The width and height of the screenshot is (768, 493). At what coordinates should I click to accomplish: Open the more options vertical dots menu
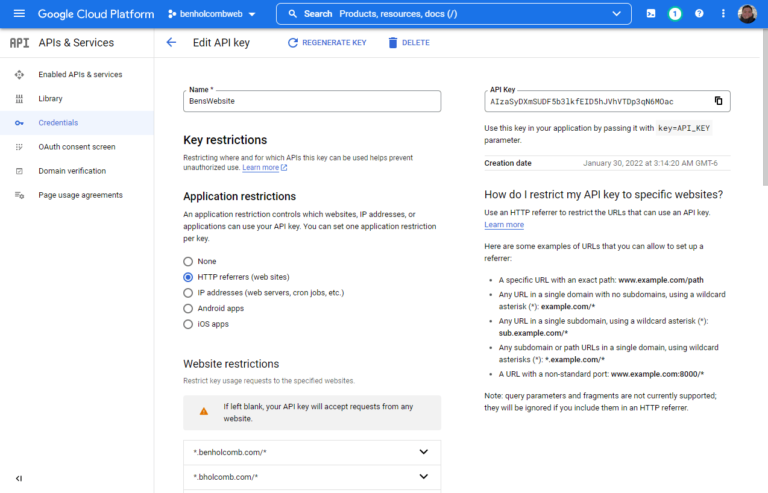[x=722, y=14]
